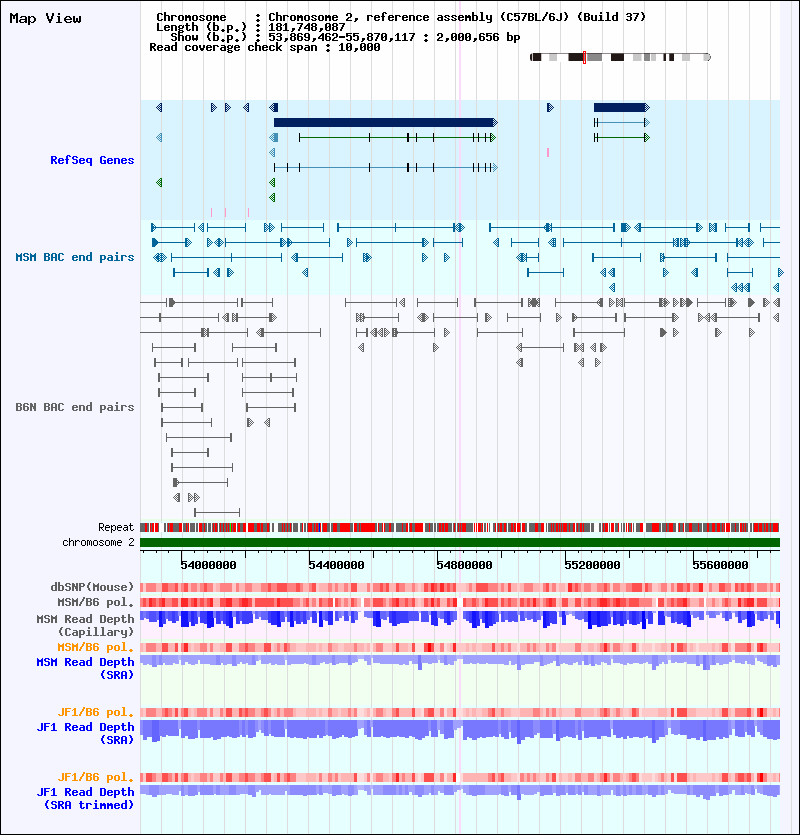Open the orange MSM/B6 pol. link

(x=95, y=647)
